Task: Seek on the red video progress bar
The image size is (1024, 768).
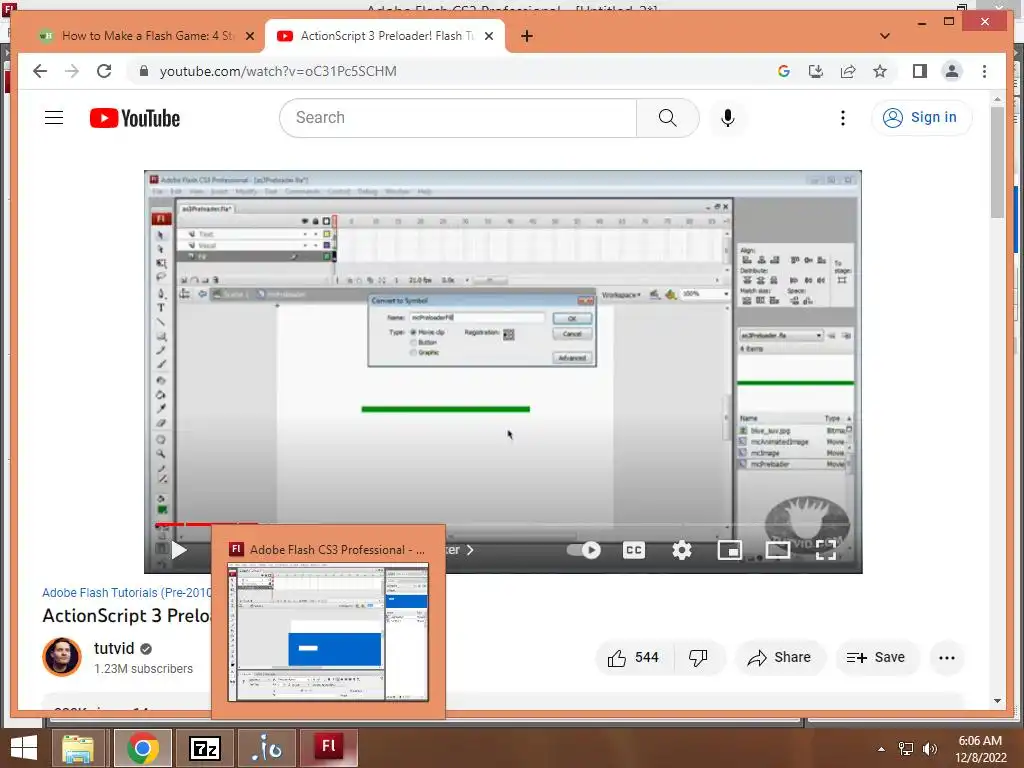Action: pos(503,524)
